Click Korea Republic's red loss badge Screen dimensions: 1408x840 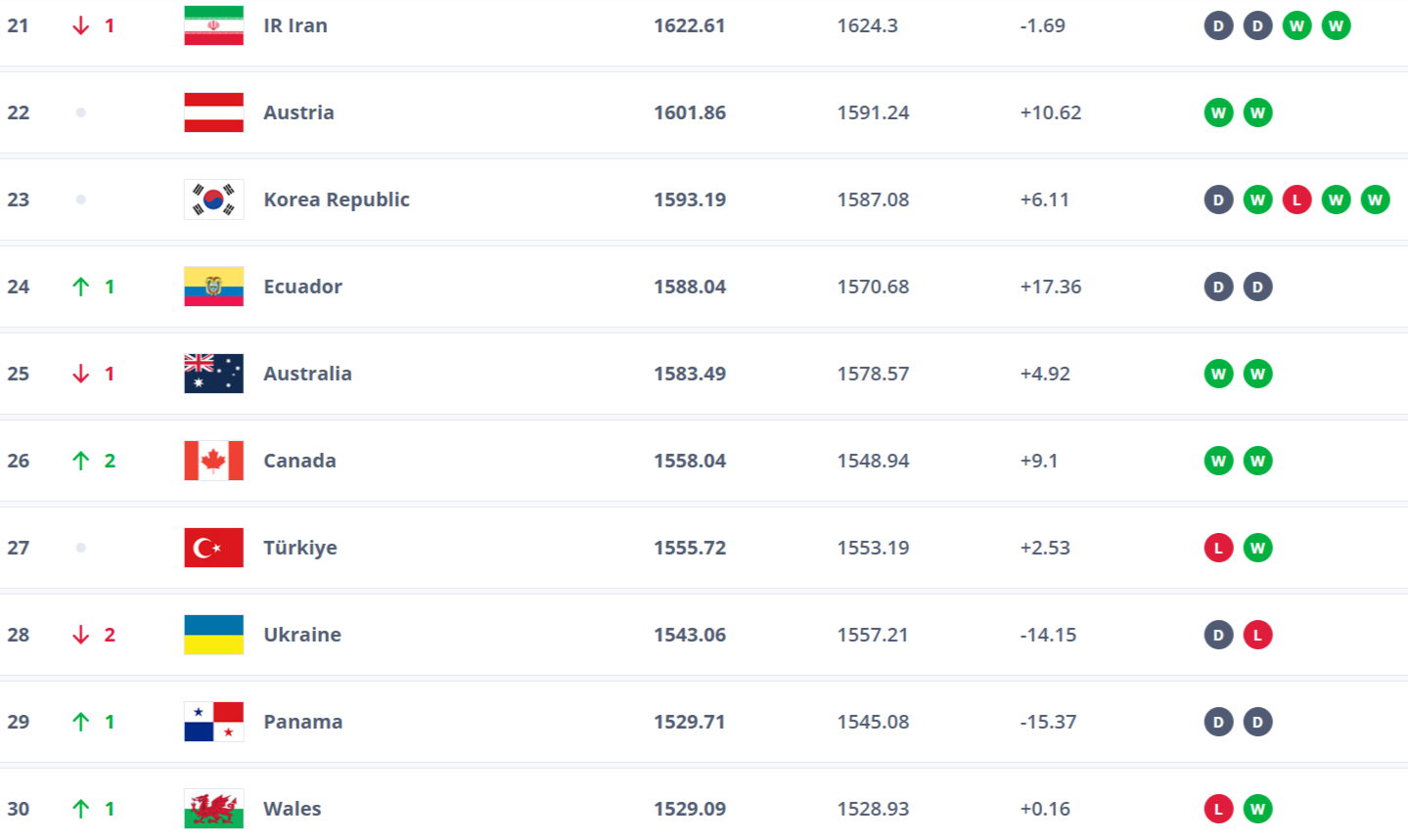pos(1296,200)
